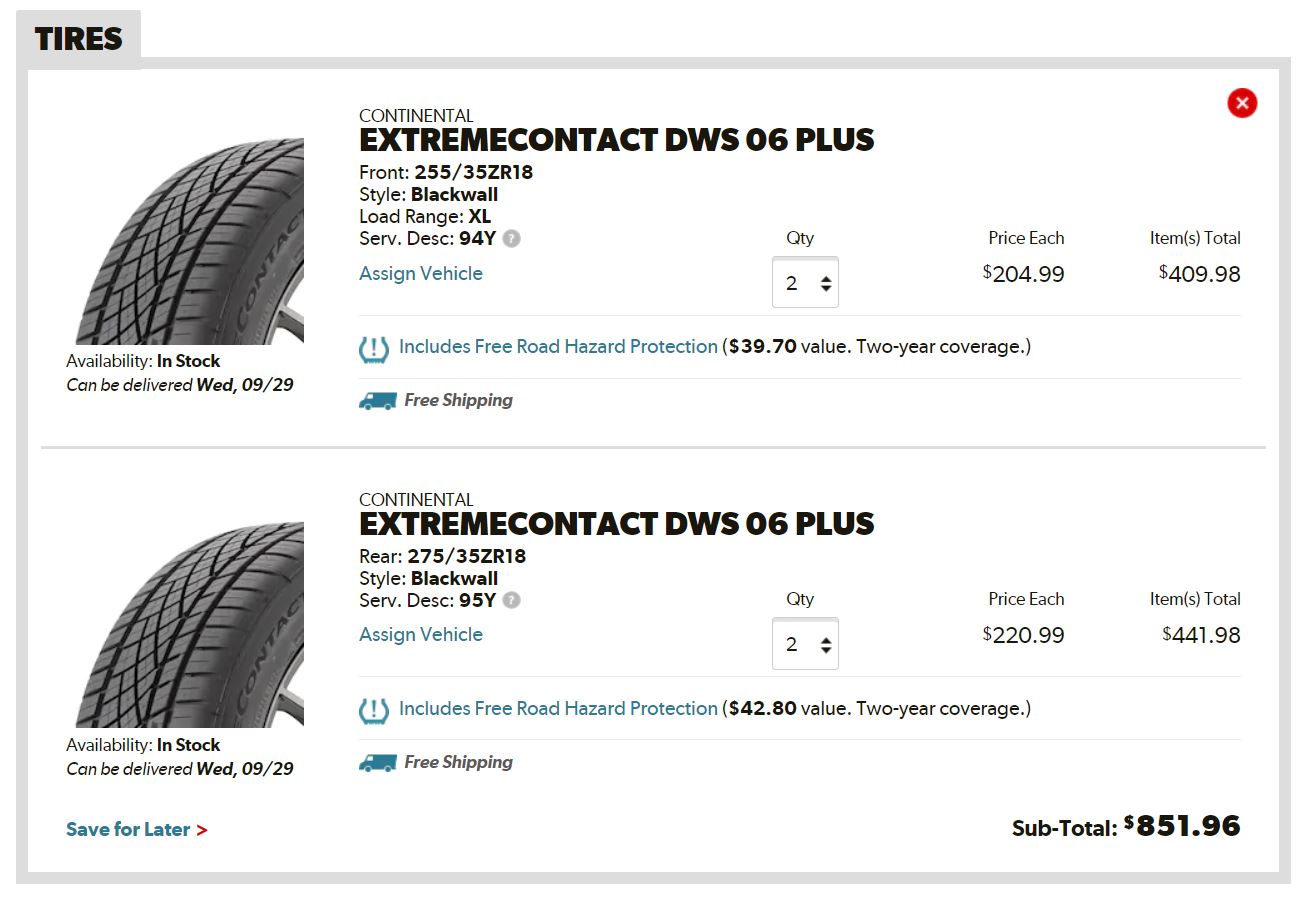Click the front tire quantity input field

point(795,284)
